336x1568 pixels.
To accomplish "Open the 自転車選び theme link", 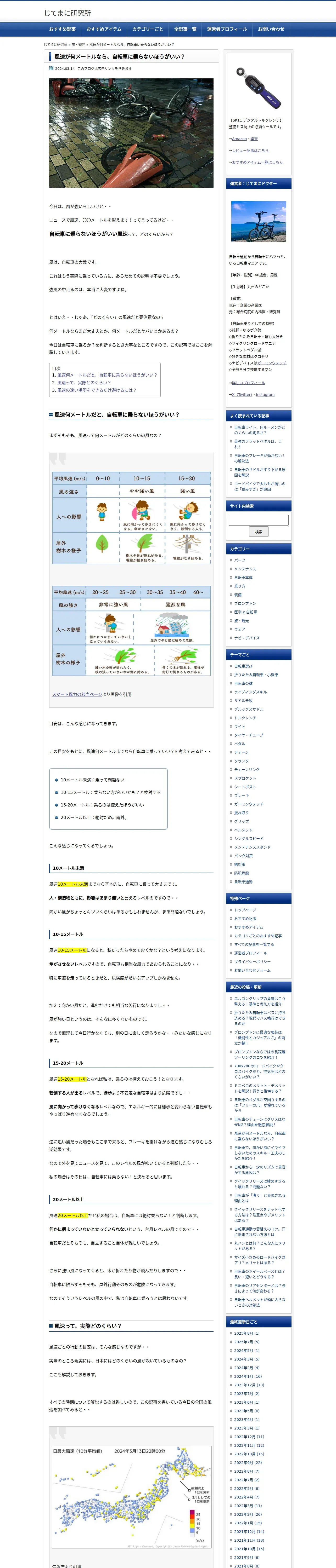I will (243, 666).
